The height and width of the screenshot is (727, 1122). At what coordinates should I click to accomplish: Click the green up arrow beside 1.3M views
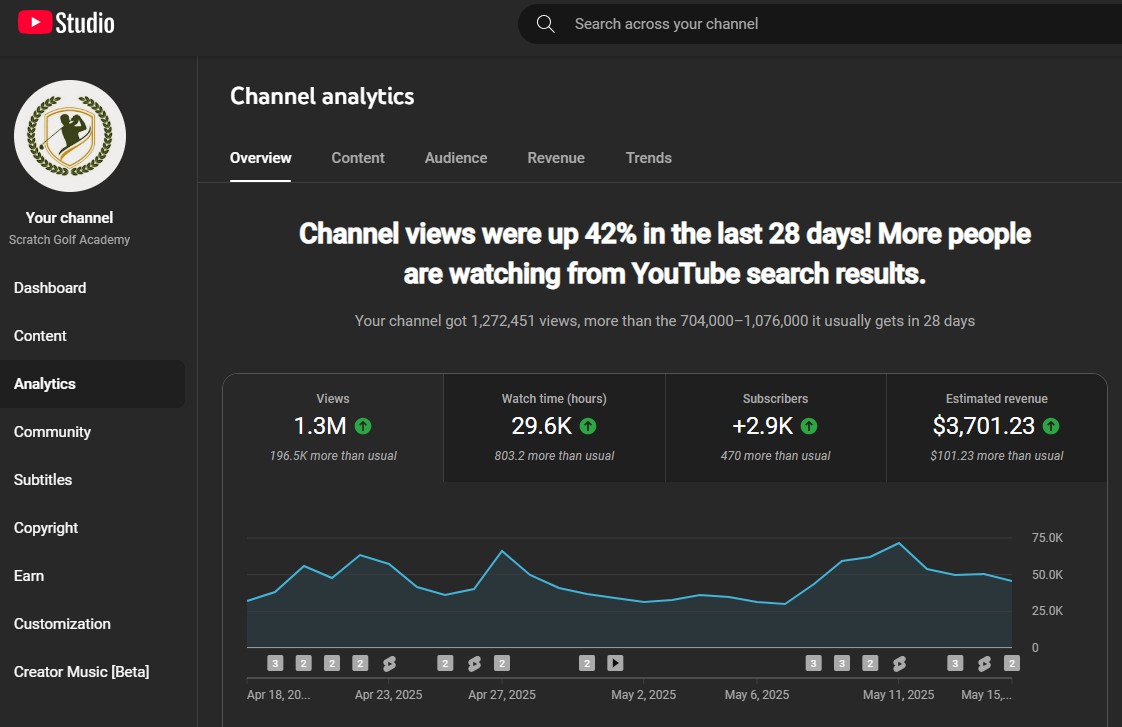[363, 426]
